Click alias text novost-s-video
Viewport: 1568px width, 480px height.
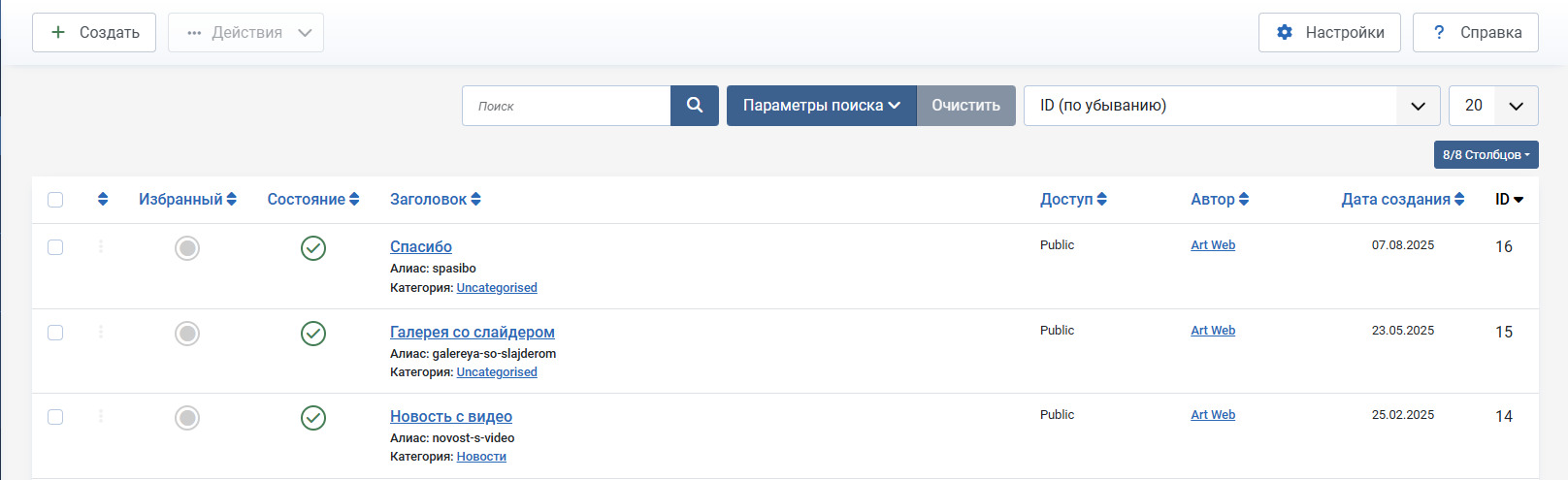[474, 438]
